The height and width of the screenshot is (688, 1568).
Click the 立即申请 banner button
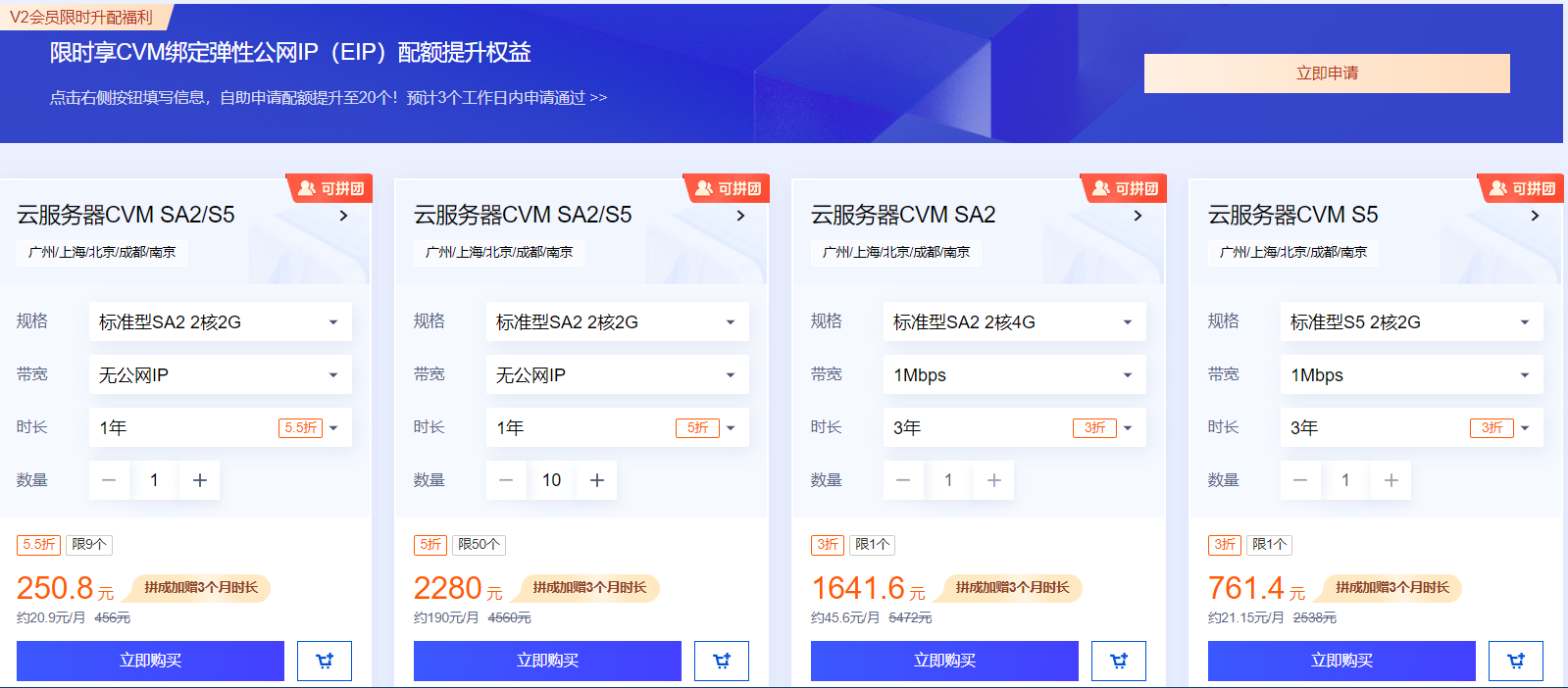tap(1327, 74)
